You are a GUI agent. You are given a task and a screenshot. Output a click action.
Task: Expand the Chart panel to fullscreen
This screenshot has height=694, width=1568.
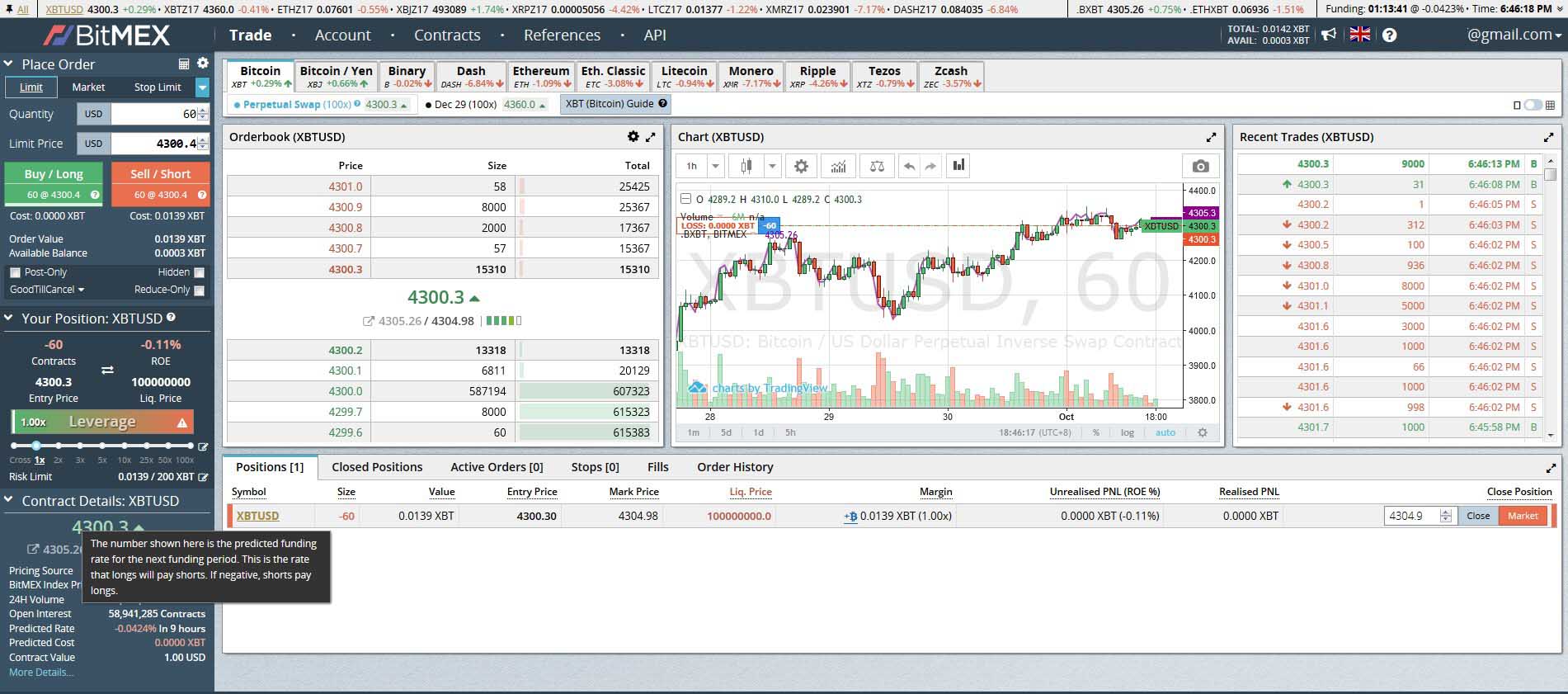(1211, 137)
